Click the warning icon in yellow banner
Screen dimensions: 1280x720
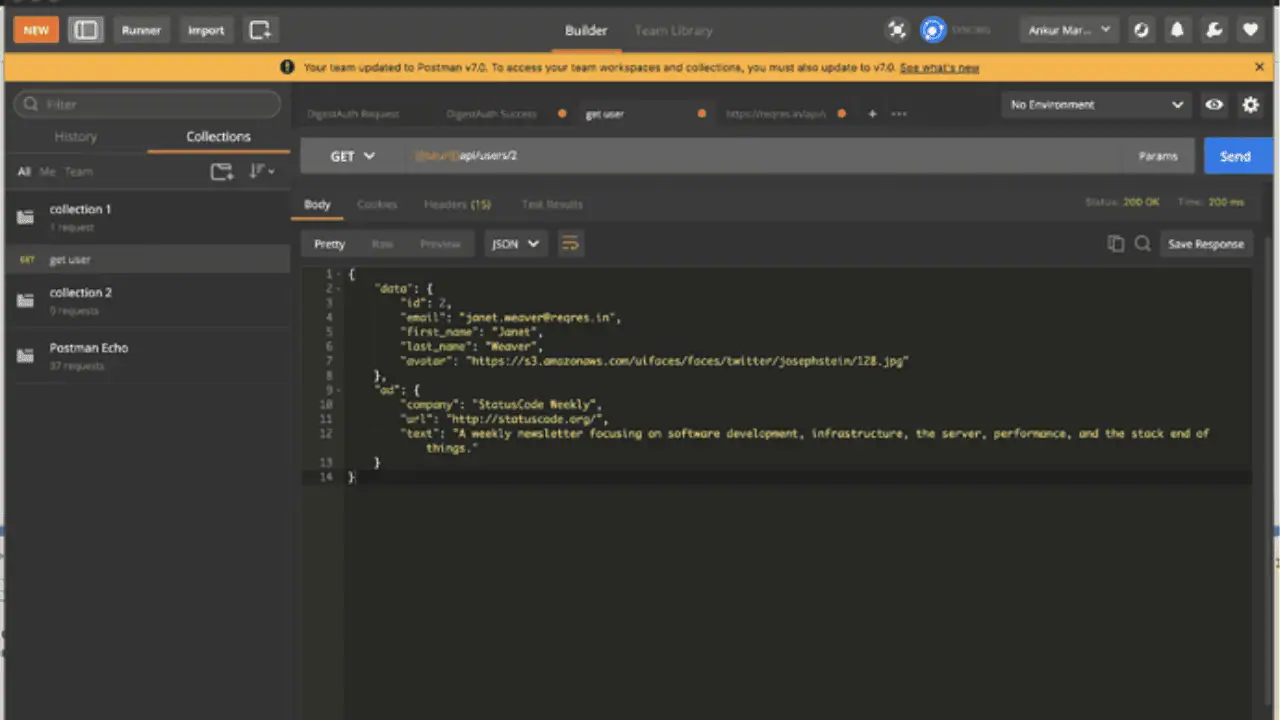287,67
